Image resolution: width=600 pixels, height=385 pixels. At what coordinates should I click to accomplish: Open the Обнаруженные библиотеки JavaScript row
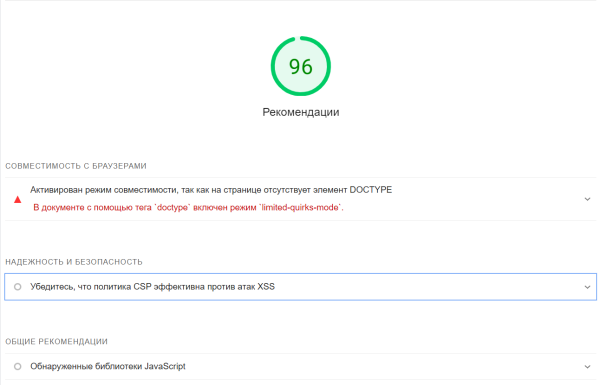pos(300,367)
